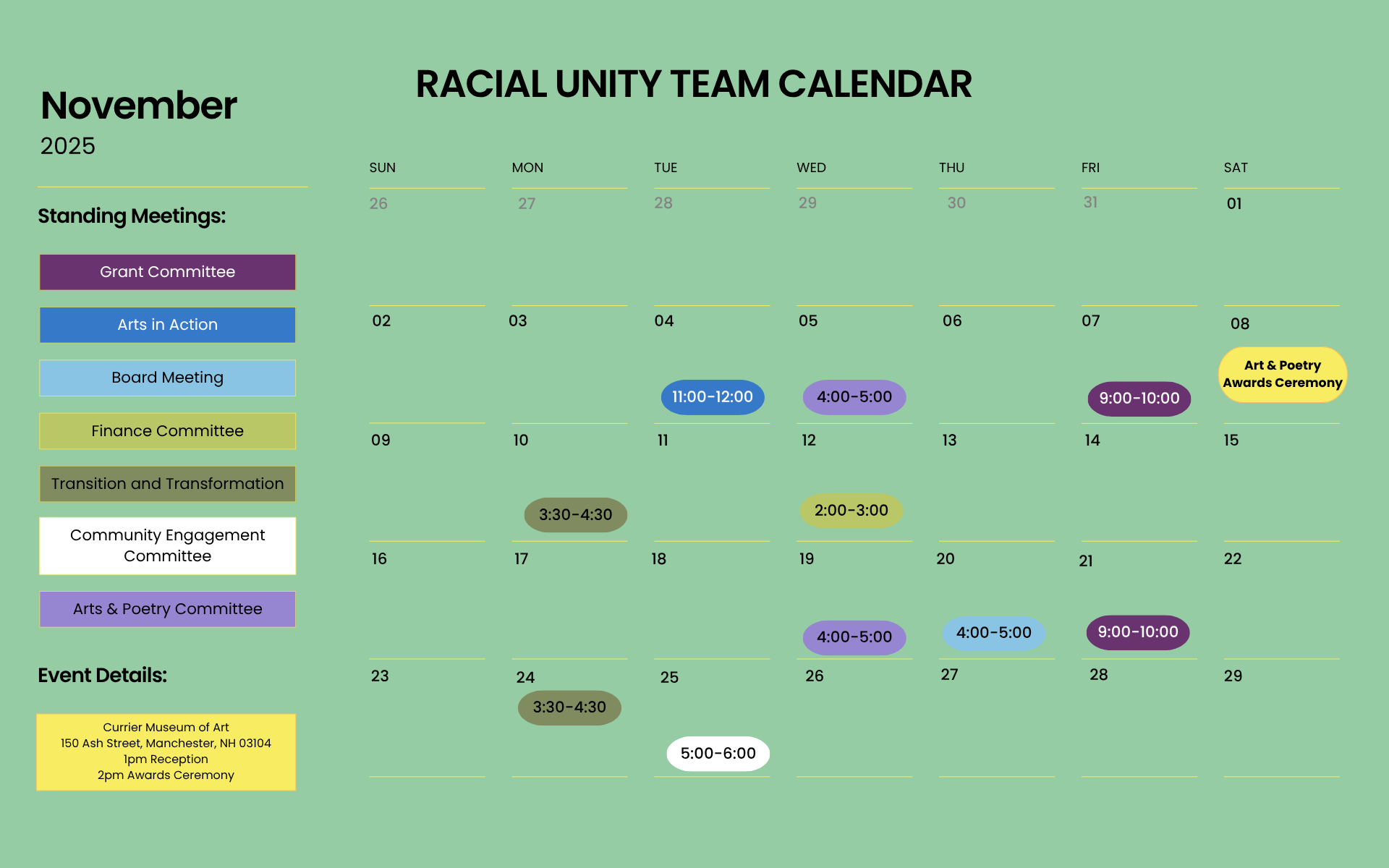Click the Arts & Poetry Committee label

tap(167, 609)
